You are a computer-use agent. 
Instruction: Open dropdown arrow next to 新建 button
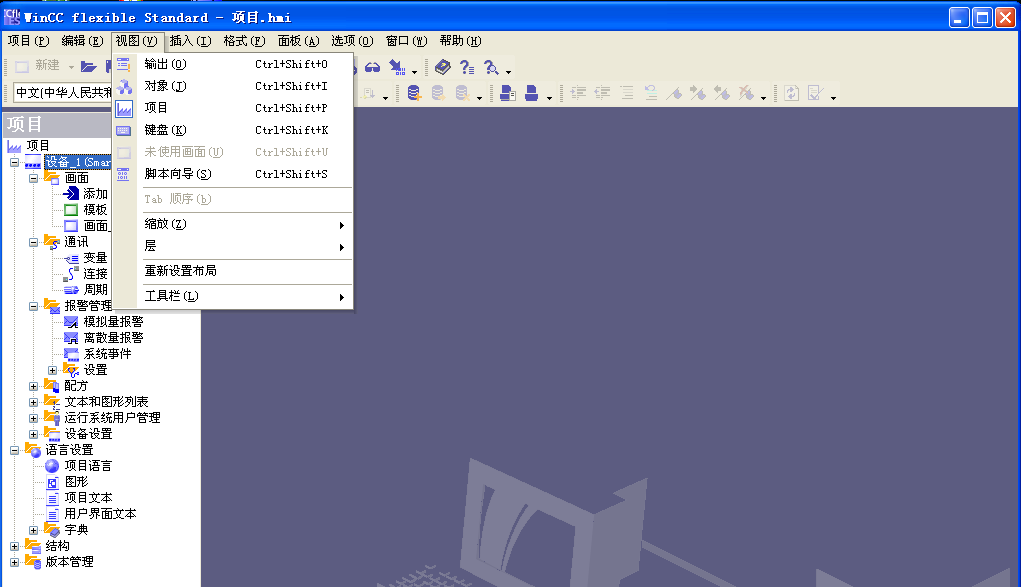pos(71,67)
